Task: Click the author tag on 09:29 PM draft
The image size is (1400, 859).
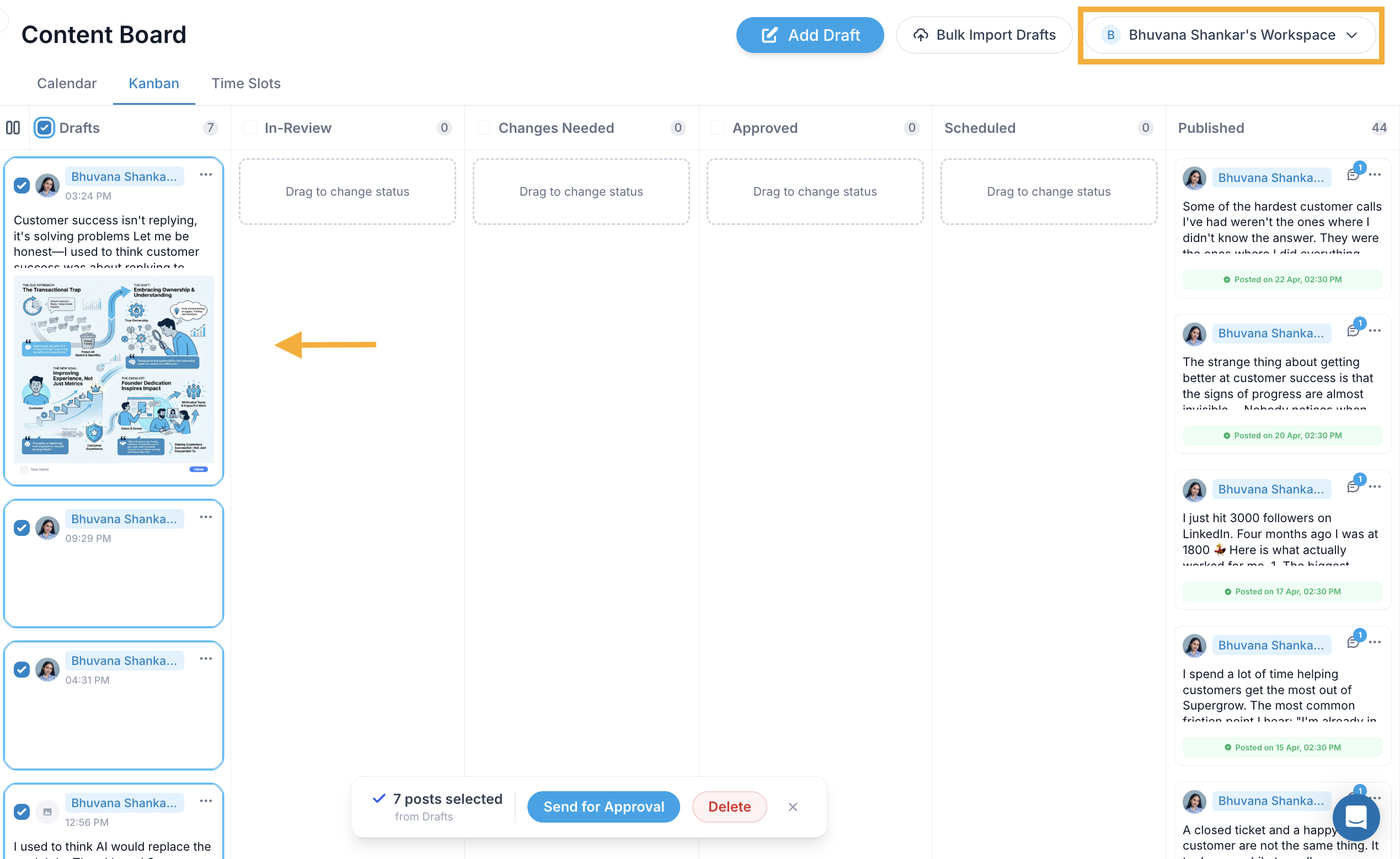Action: (124, 519)
